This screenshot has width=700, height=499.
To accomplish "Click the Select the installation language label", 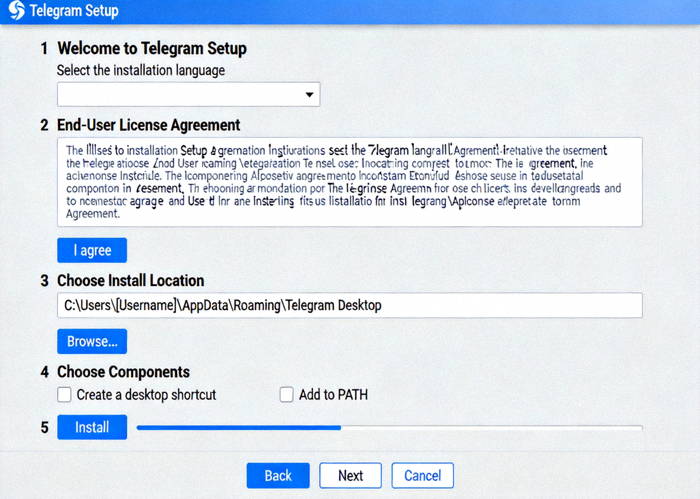I will pos(140,70).
